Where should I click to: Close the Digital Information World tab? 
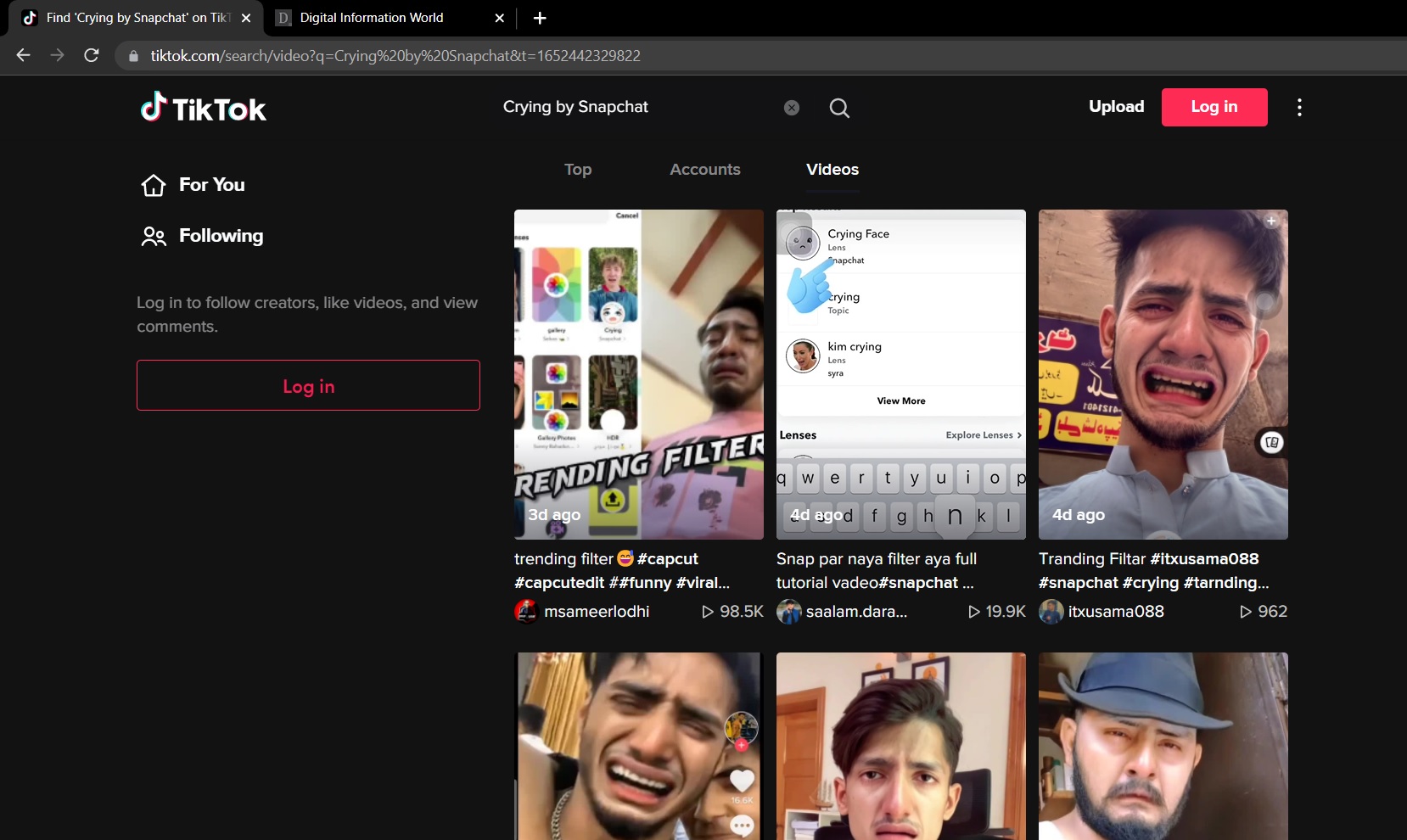point(500,18)
